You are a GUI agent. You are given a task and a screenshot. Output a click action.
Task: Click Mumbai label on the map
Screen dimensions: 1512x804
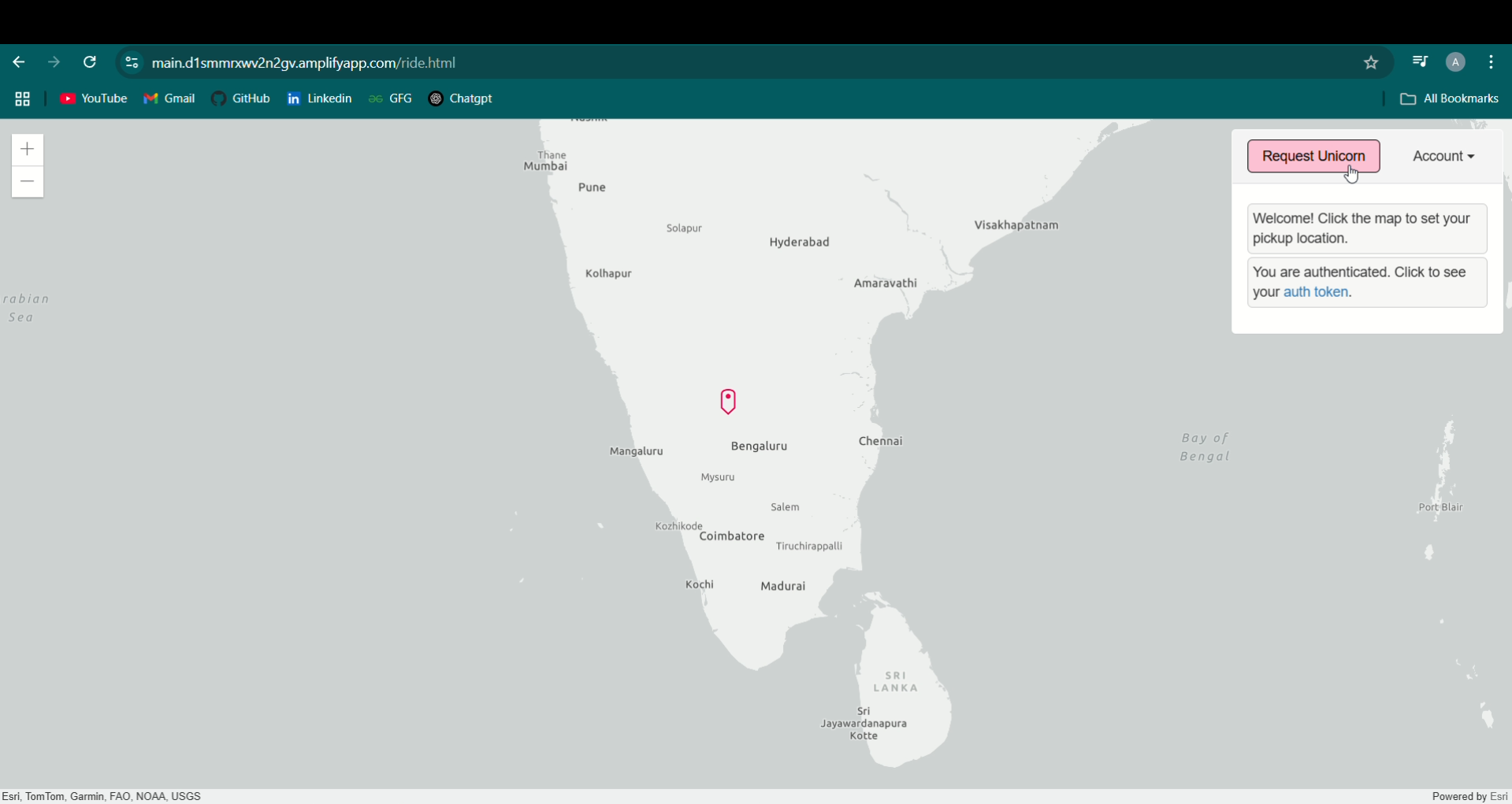(x=545, y=166)
